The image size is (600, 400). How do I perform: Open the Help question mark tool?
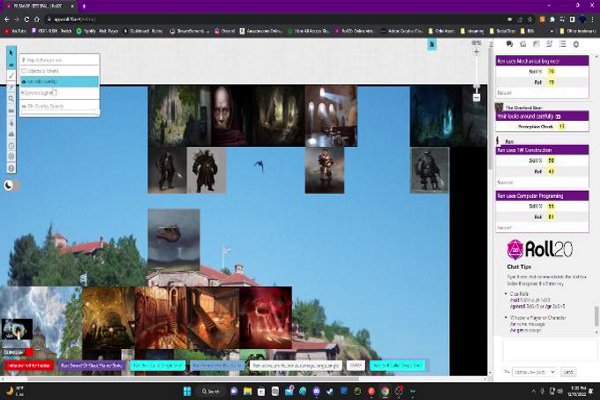point(11,168)
